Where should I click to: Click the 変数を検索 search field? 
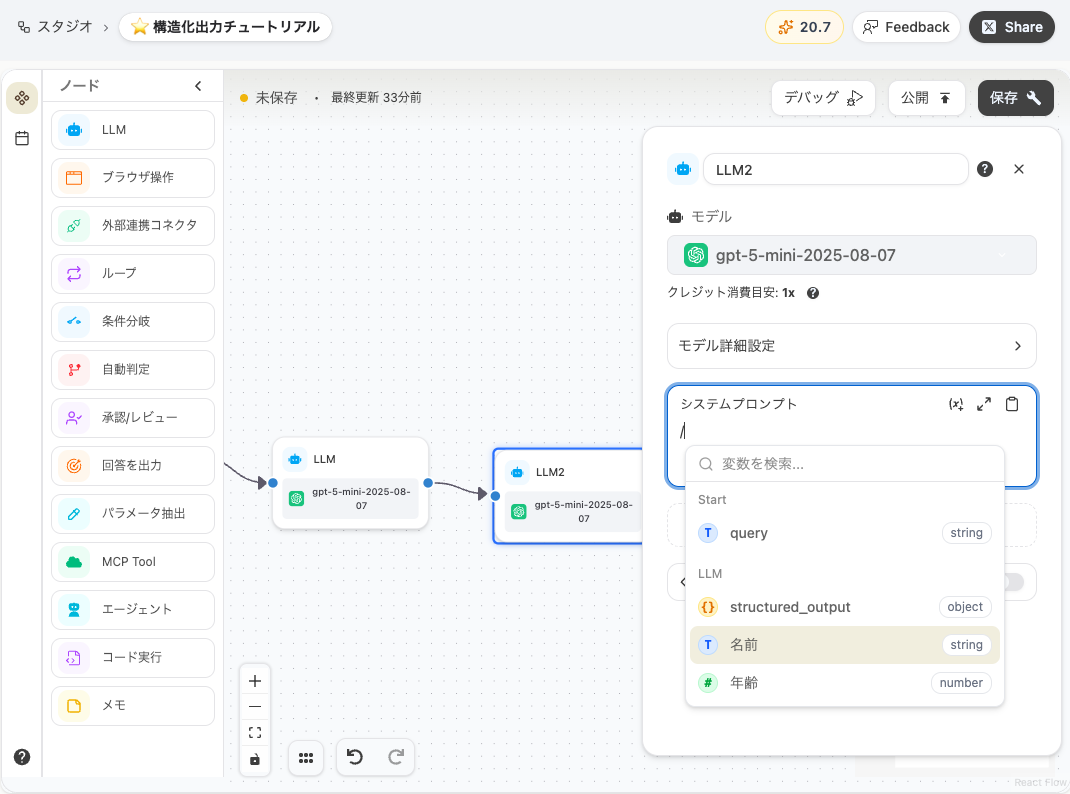(855, 464)
